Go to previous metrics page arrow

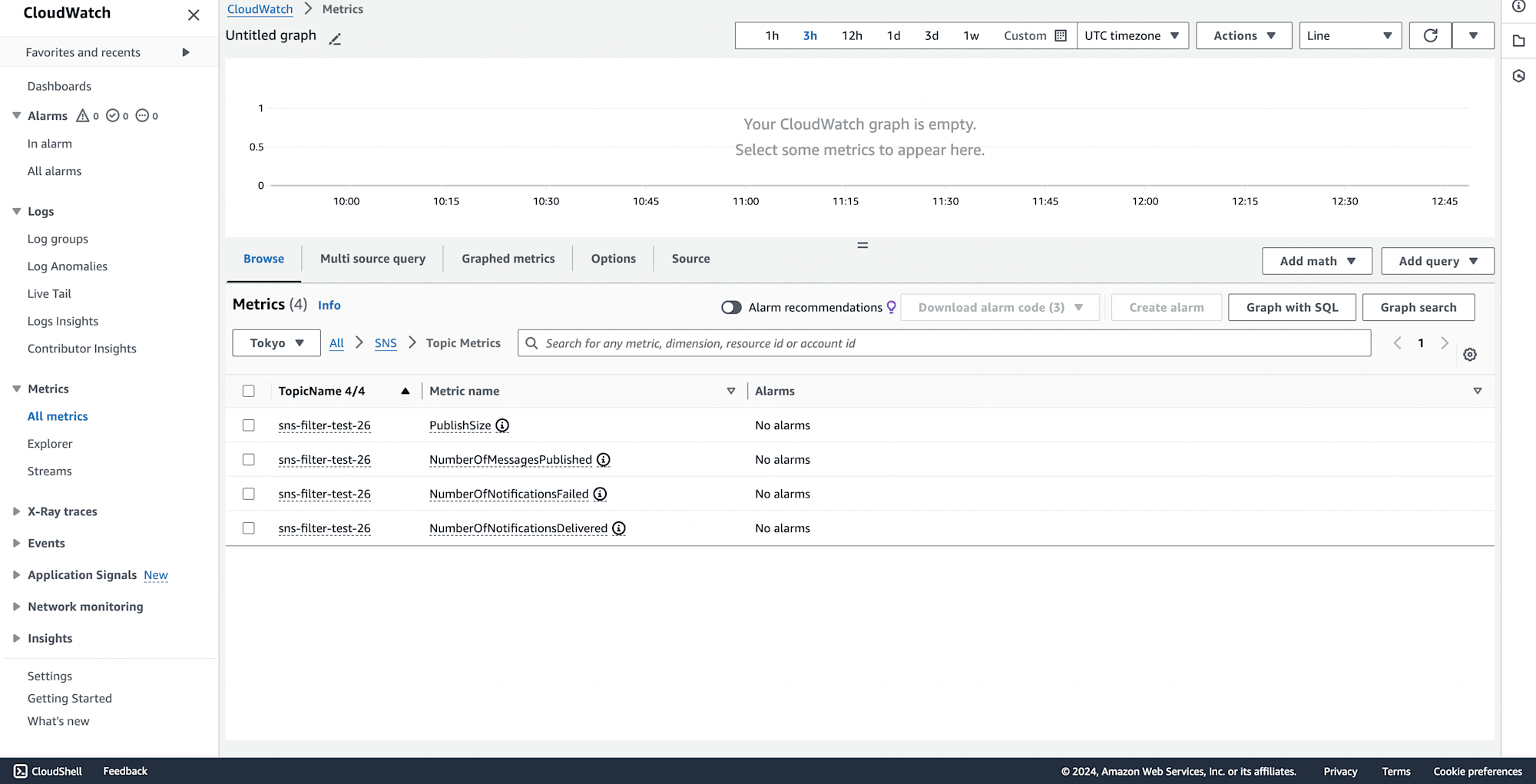coord(1397,343)
